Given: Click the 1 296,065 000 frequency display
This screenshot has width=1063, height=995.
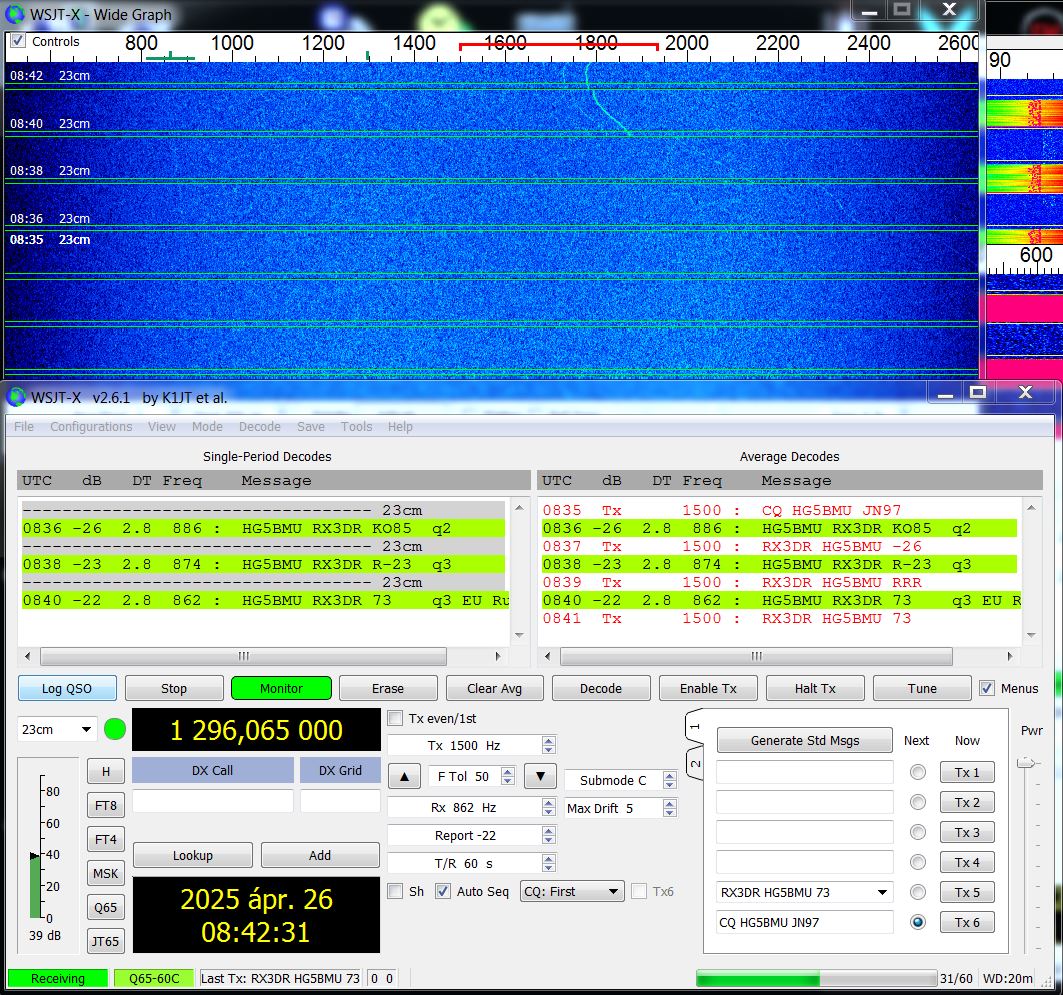Looking at the screenshot, I should (256, 729).
